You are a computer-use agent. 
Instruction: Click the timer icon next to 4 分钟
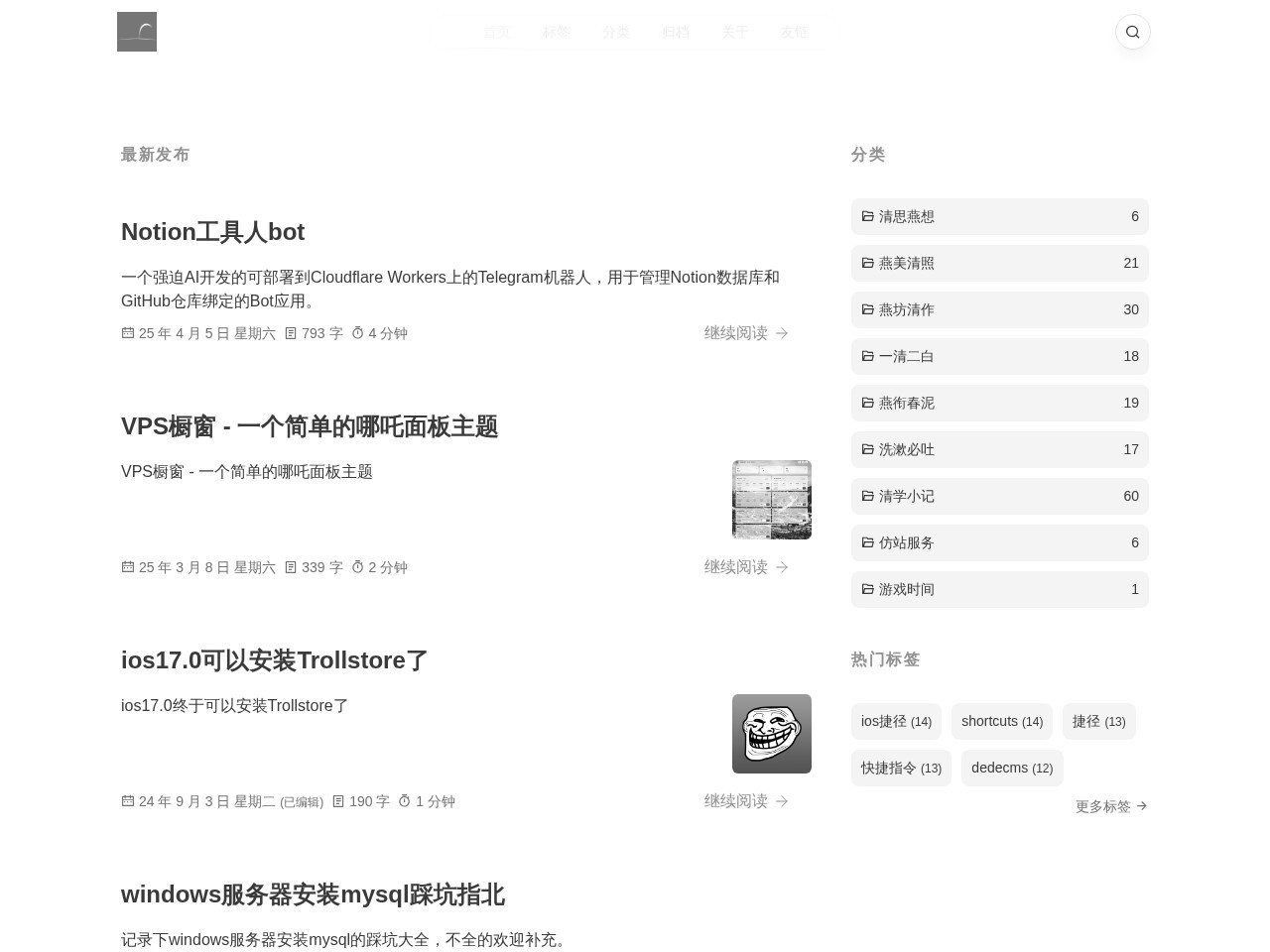point(358,333)
